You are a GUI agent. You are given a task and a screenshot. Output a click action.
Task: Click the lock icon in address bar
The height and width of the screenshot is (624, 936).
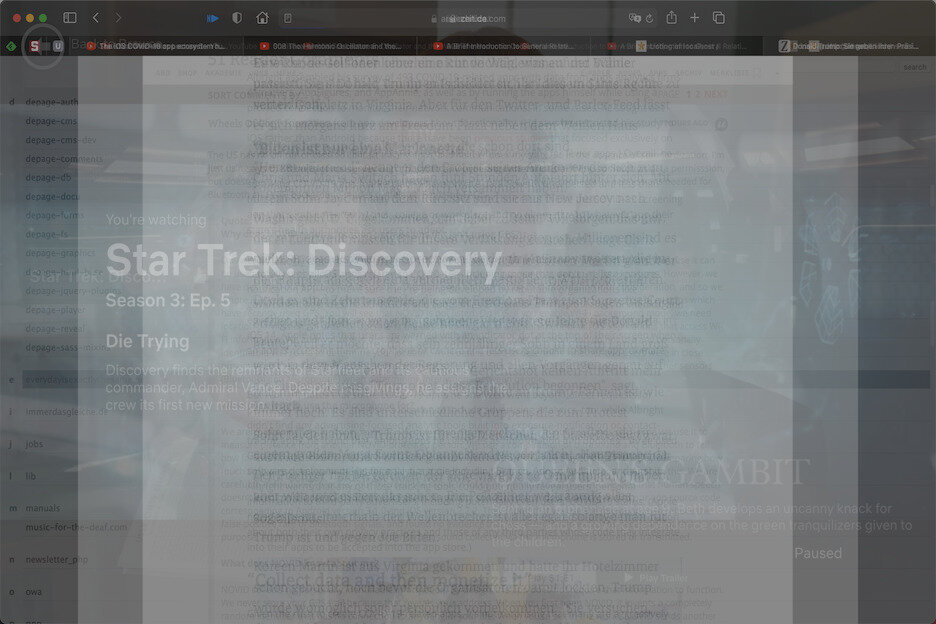434,19
